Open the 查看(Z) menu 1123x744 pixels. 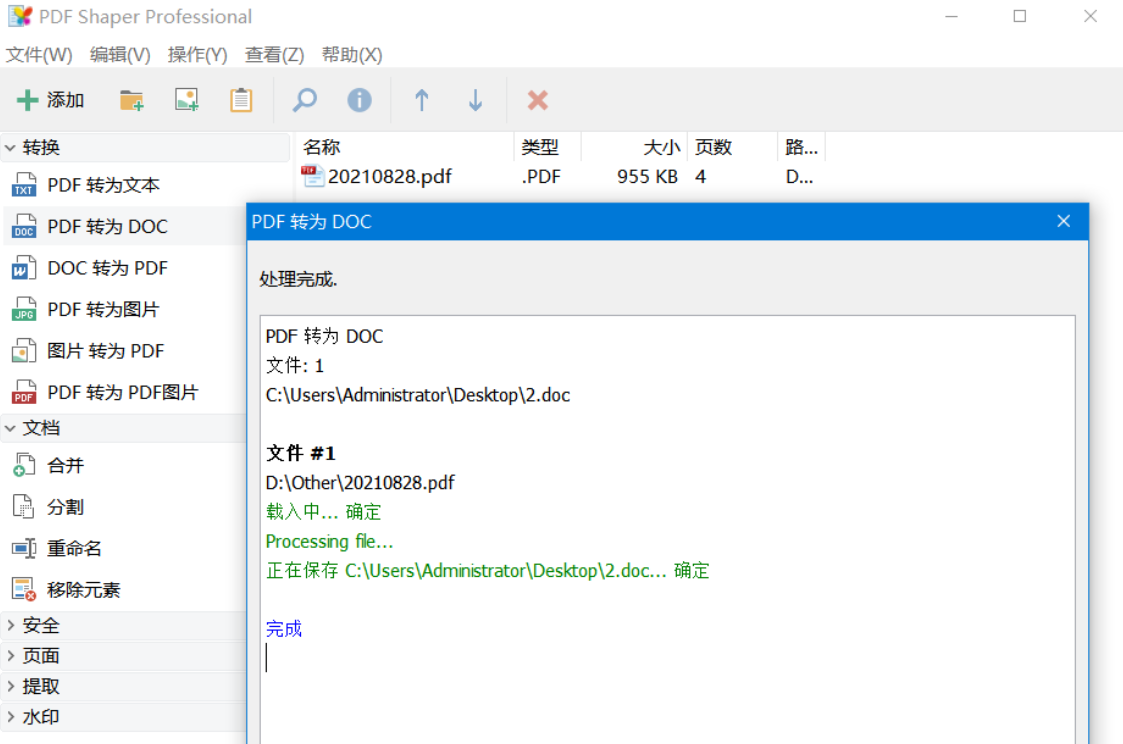pos(274,55)
